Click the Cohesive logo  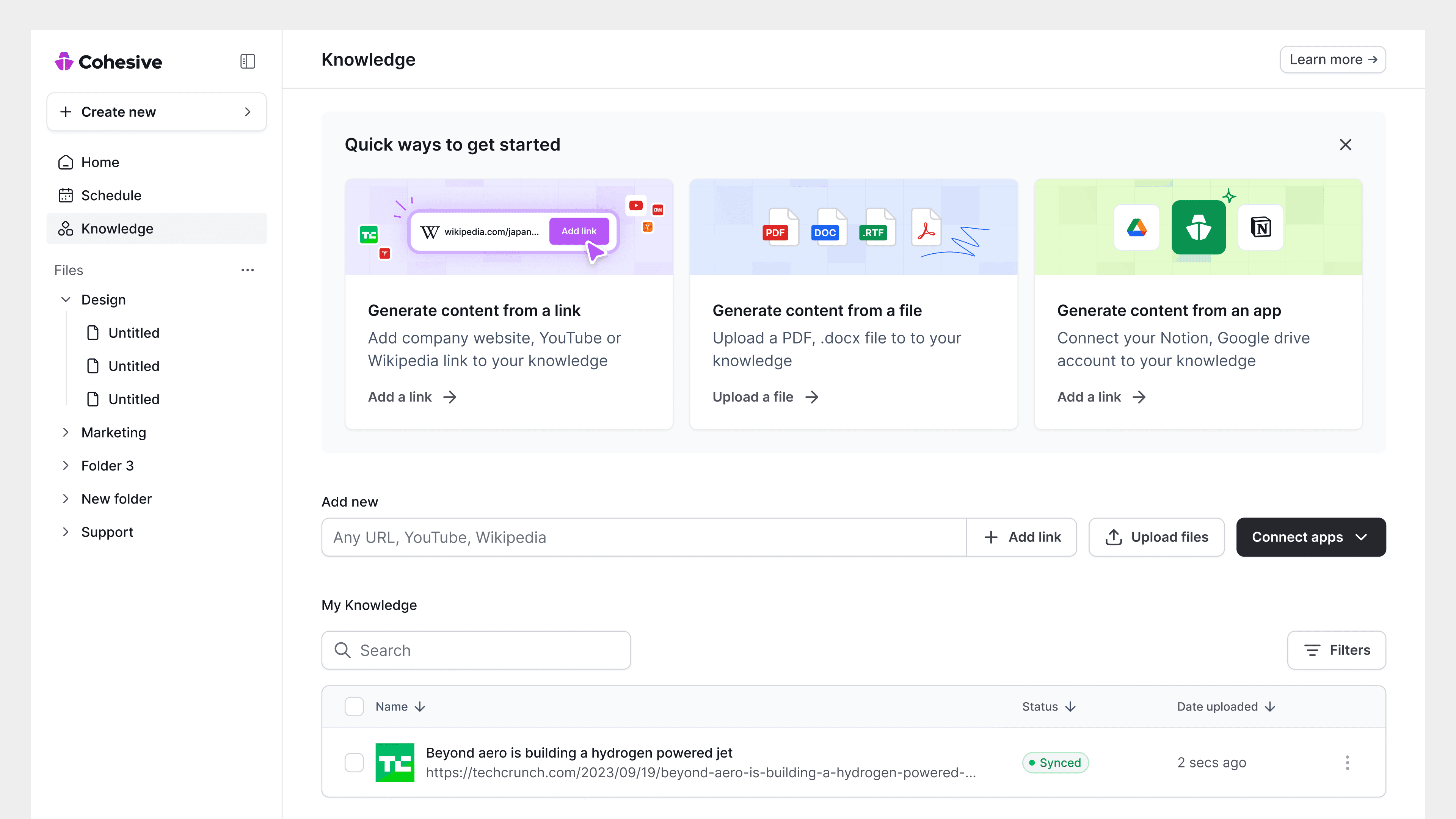pyautogui.click(x=108, y=61)
